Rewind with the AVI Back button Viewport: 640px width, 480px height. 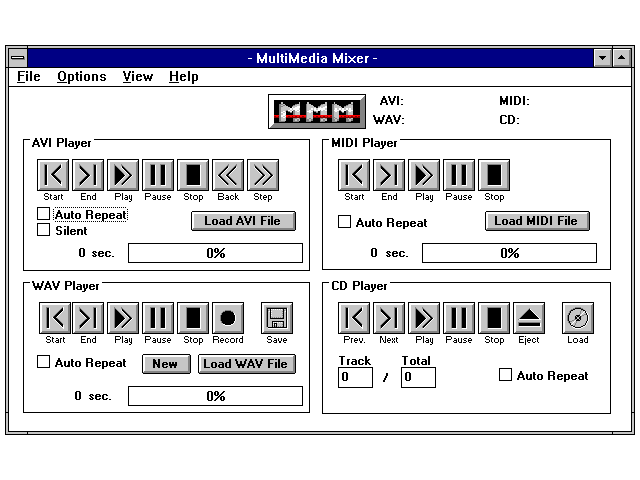(x=228, y=175)
